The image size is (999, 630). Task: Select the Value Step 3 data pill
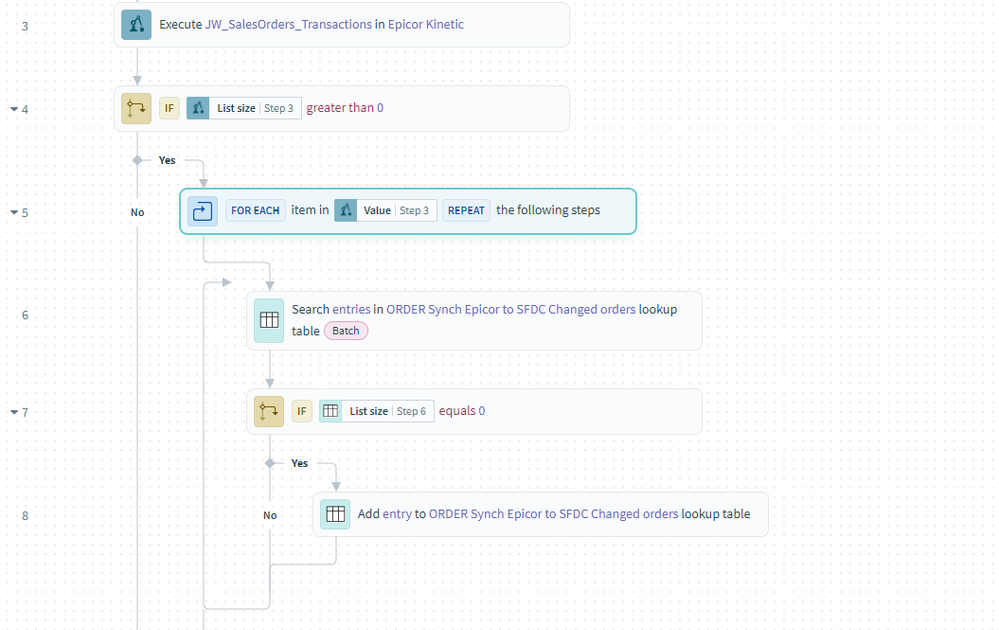(385, 211)
